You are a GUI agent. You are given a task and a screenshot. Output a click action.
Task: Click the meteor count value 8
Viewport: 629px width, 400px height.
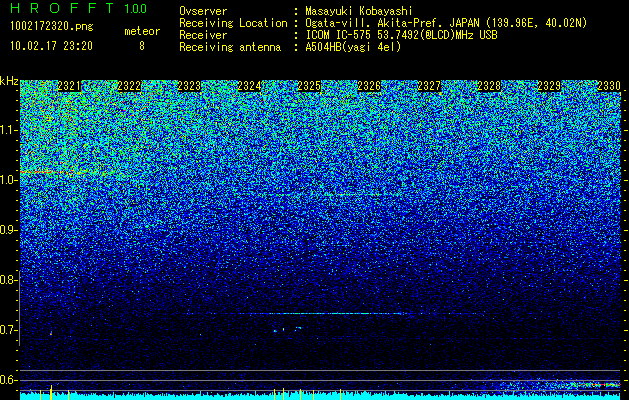tap(142, 46)
